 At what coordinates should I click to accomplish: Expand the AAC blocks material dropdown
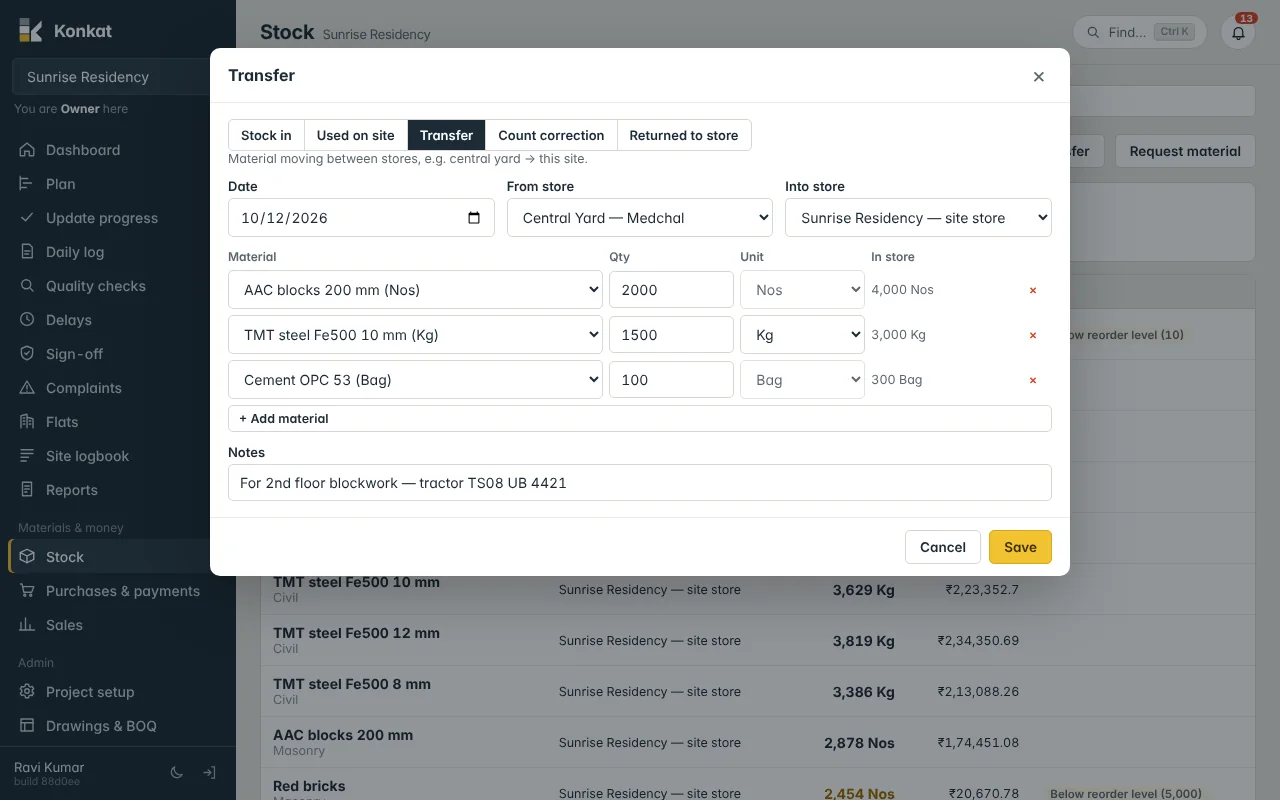[415, 290]
